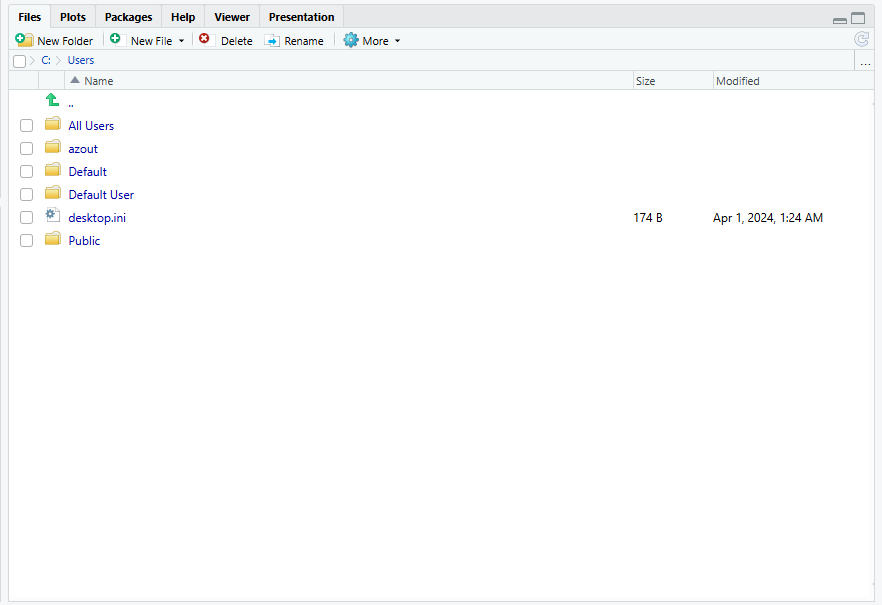Image resolution: width=882 pixels, height=605 pixels.
Task: Click the '...' go to directory button
Action: click(x=865, y=62)
